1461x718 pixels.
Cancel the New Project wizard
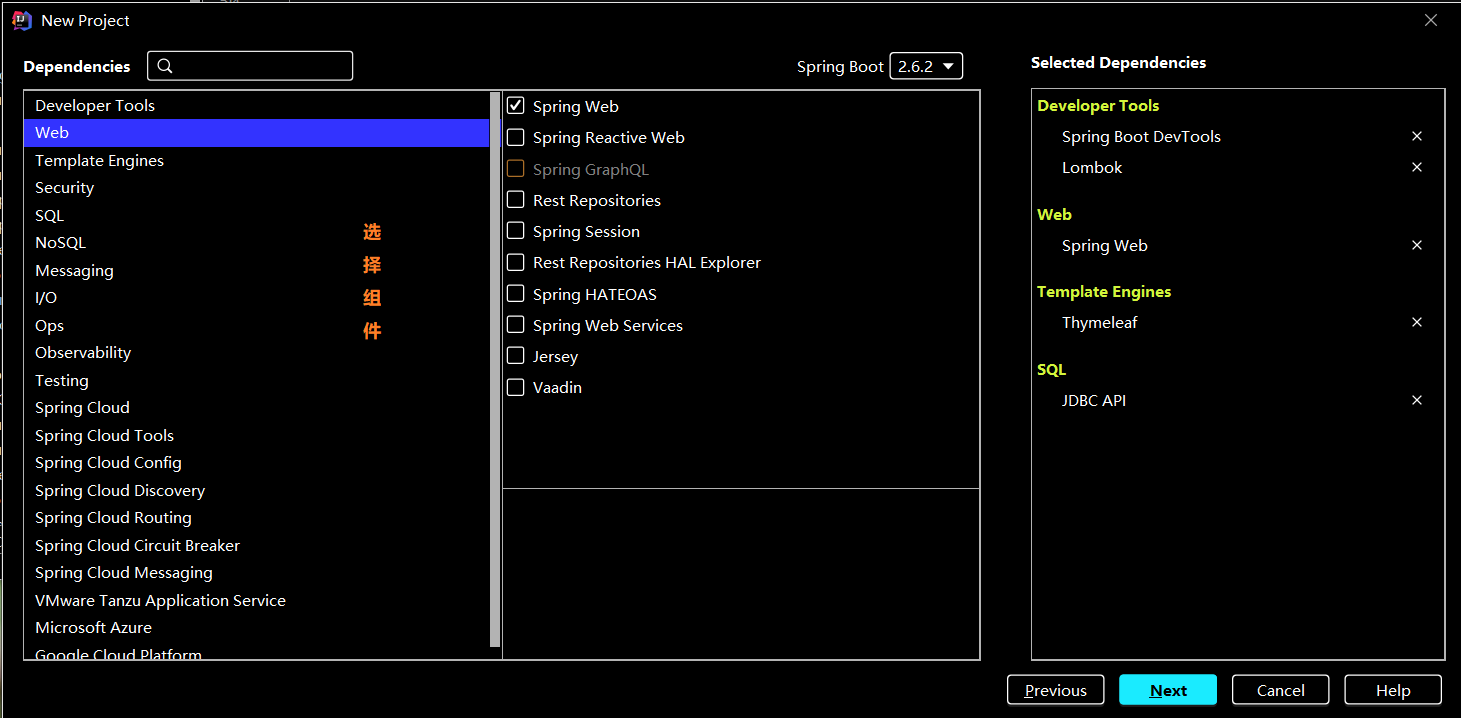(x=1280, y=690)
